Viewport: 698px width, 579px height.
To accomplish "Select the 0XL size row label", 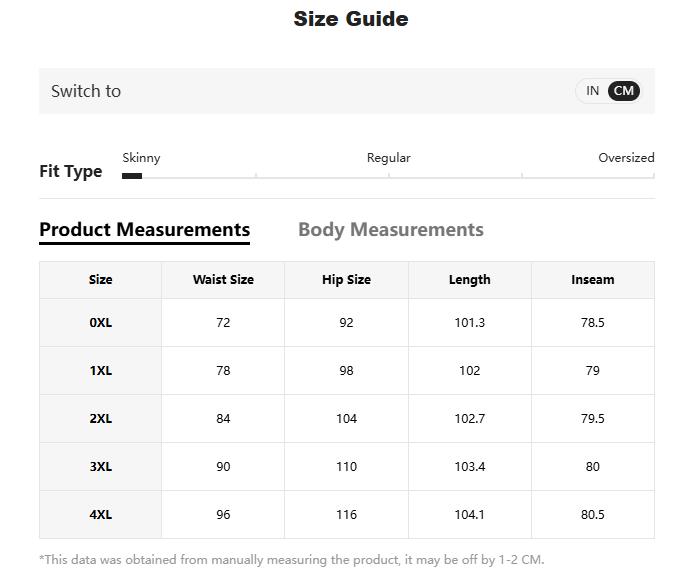I will coord(100,323).
